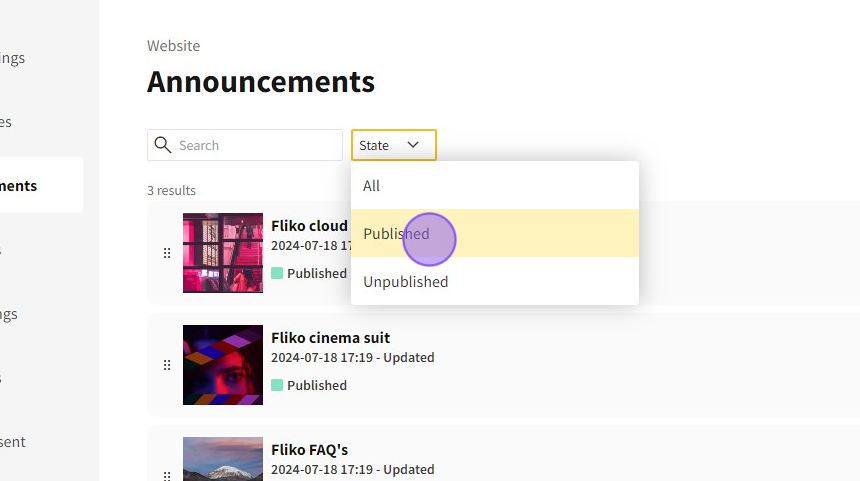Click the Fliko FAQ's mountain thumbnail
This screenshot has width=860, height=481.
(223, 460)
